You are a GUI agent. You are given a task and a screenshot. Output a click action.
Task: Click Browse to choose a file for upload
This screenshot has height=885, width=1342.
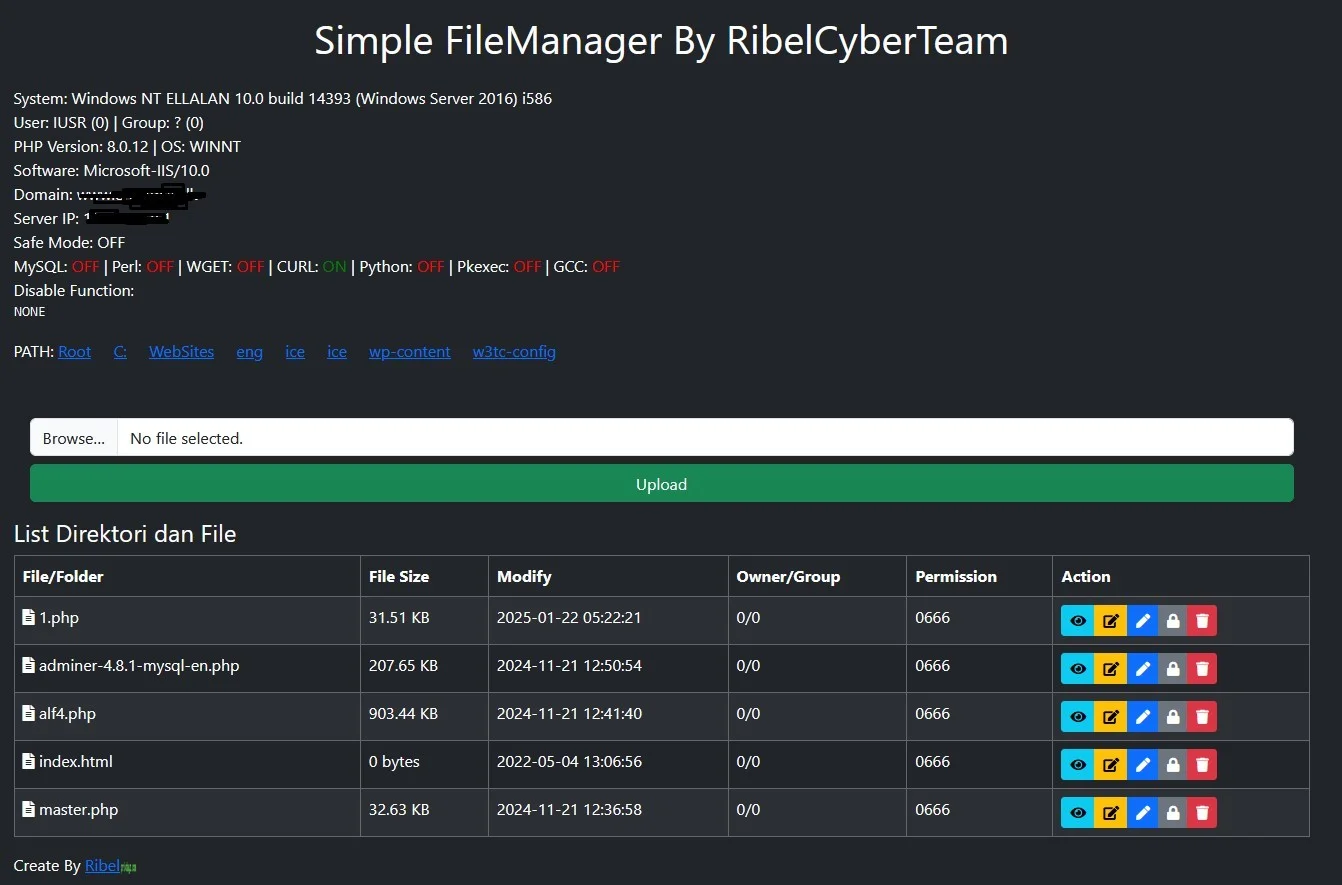click(x=72, y=437)
